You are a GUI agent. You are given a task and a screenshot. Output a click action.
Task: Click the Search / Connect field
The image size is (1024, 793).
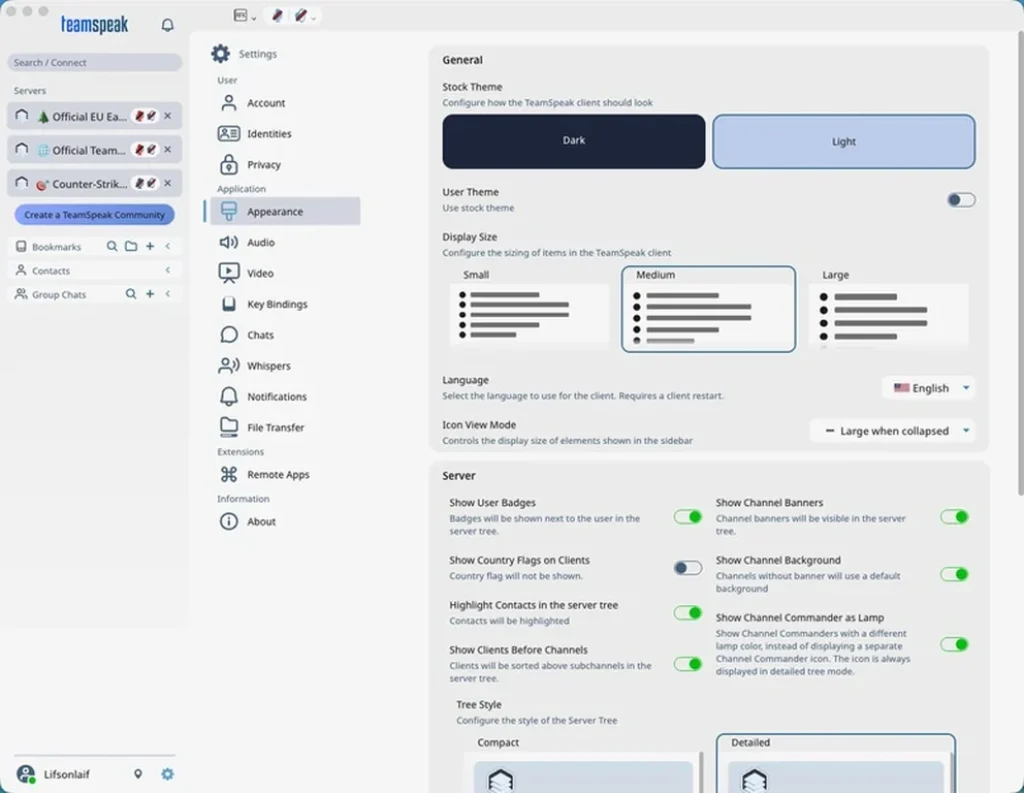pyautogui.click(x=95, y=63)
